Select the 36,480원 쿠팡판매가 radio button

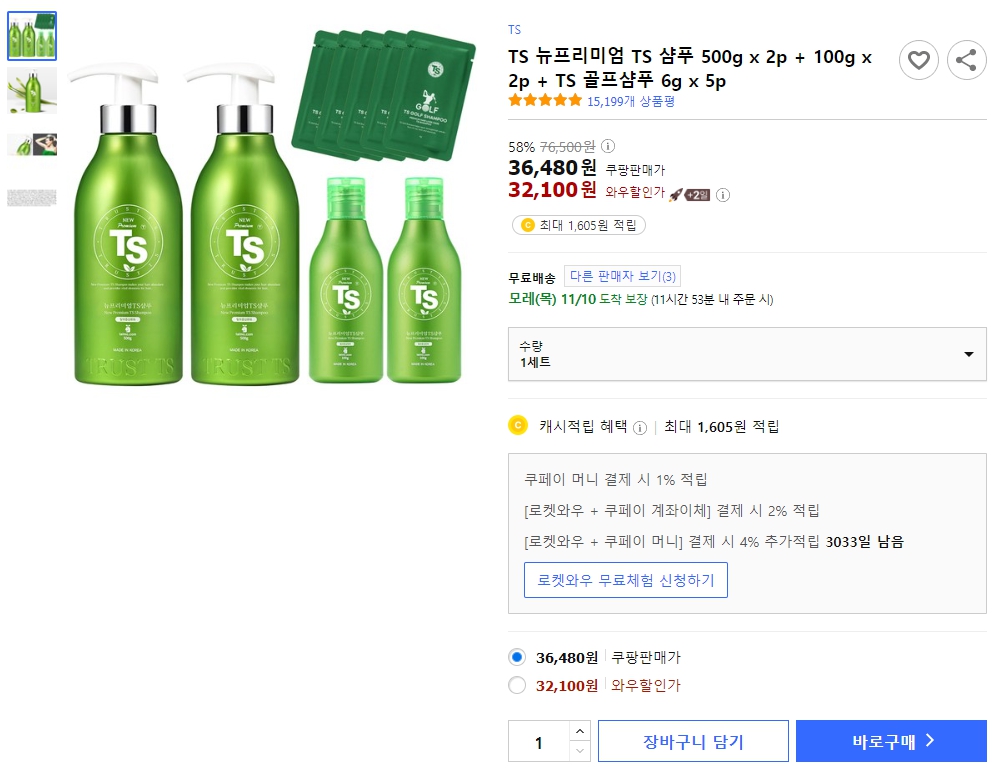click(x=518, y=656)
